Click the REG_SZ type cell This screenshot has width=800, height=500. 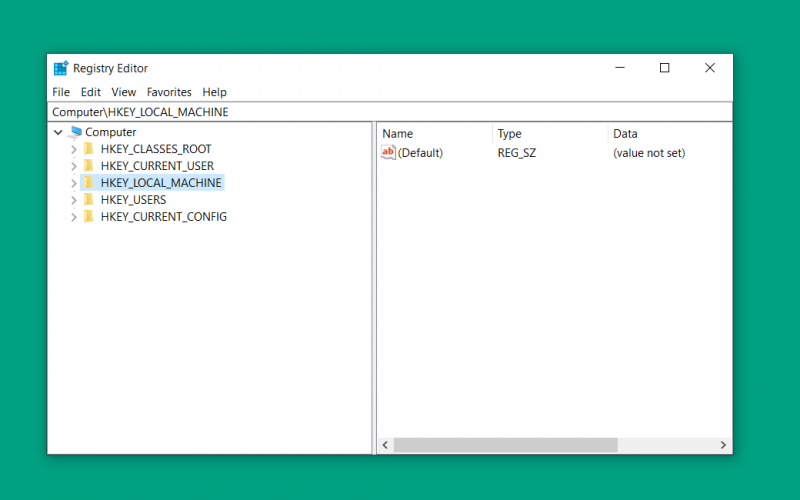pyautogui.click(x=516, y=153)
